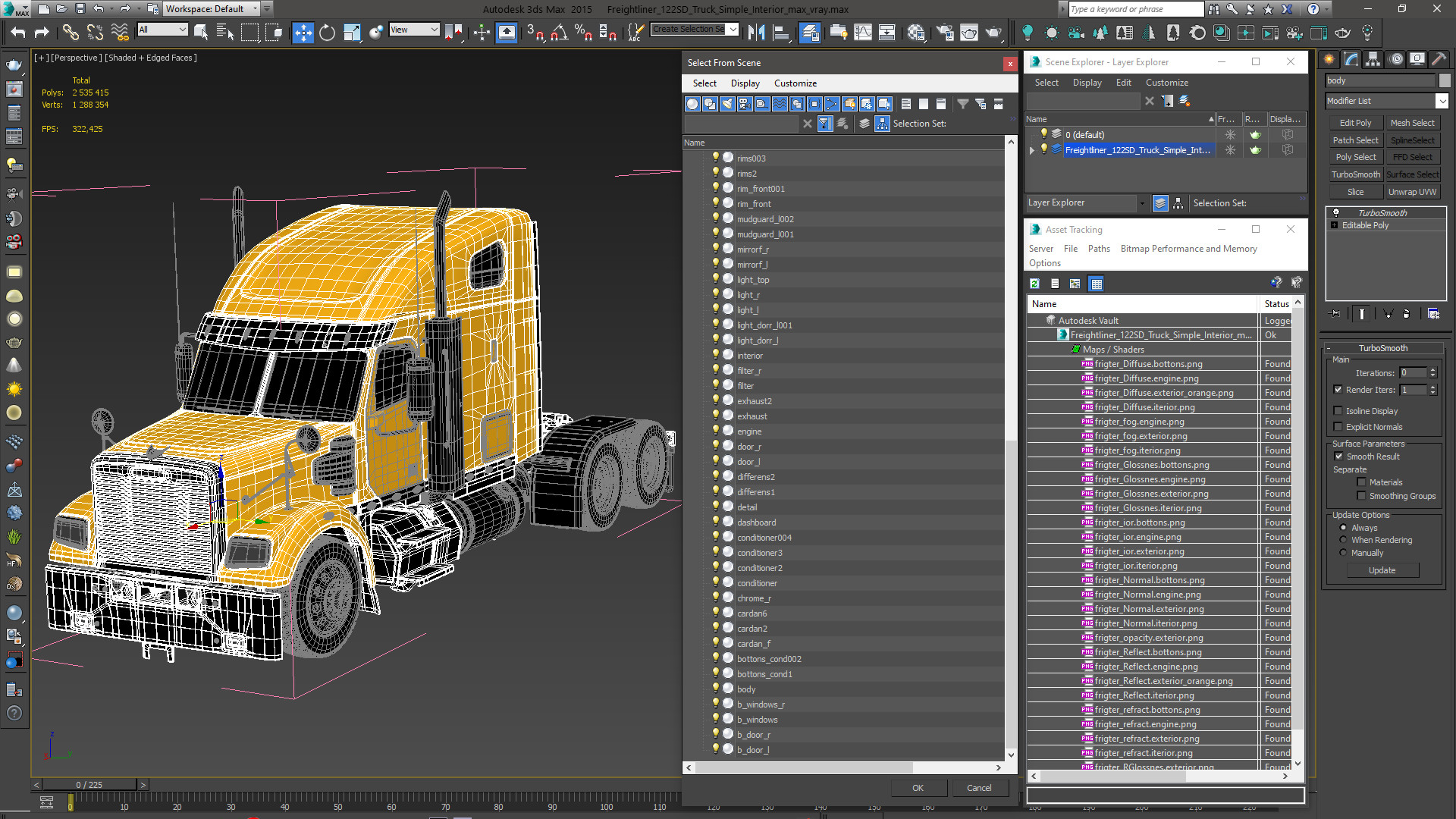1456x819 pixels.
Task: Click filter funnel icon in Select From Scene
Action: click(962, 104)
